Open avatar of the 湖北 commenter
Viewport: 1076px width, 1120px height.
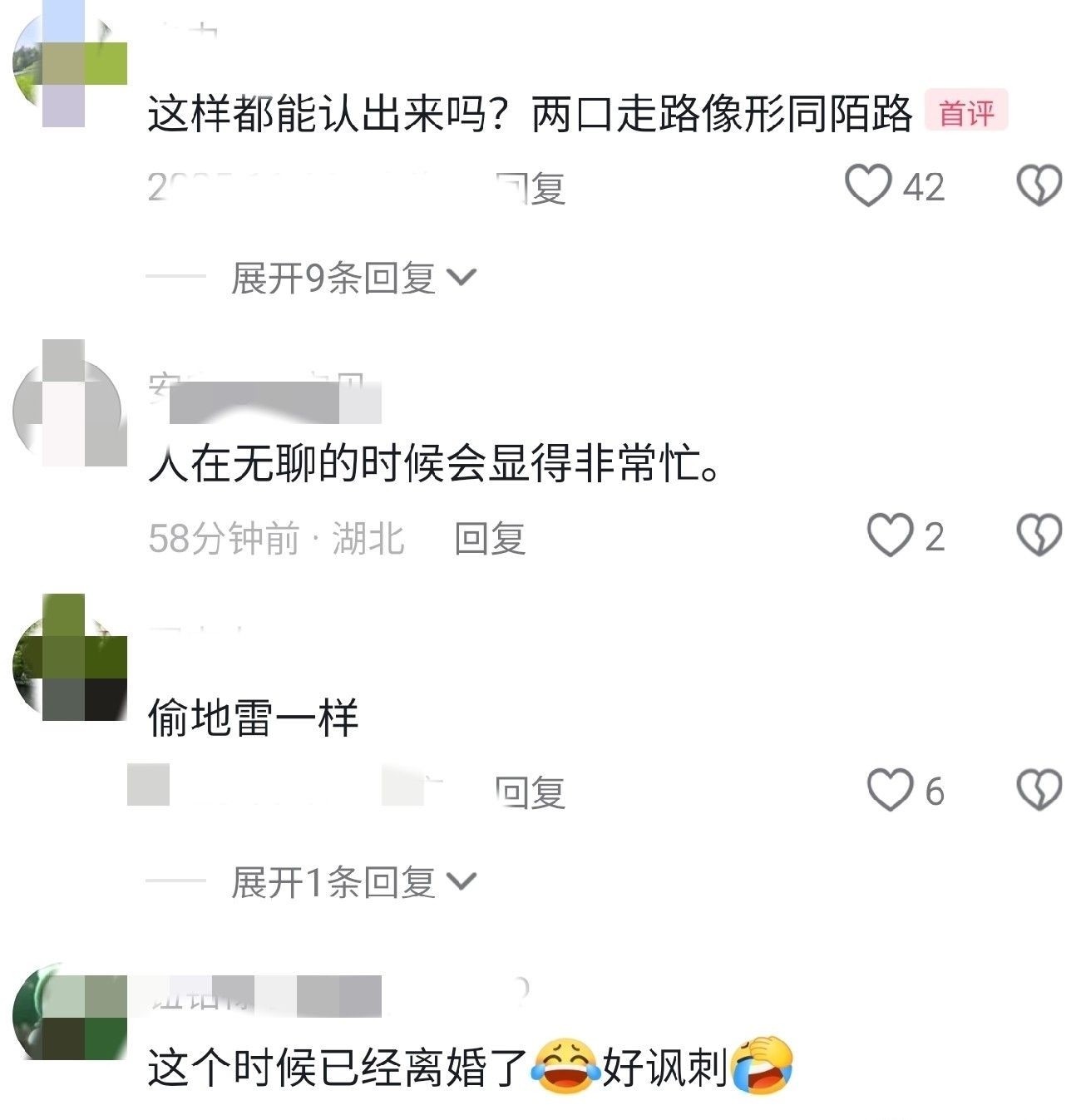tap(68, 403)
